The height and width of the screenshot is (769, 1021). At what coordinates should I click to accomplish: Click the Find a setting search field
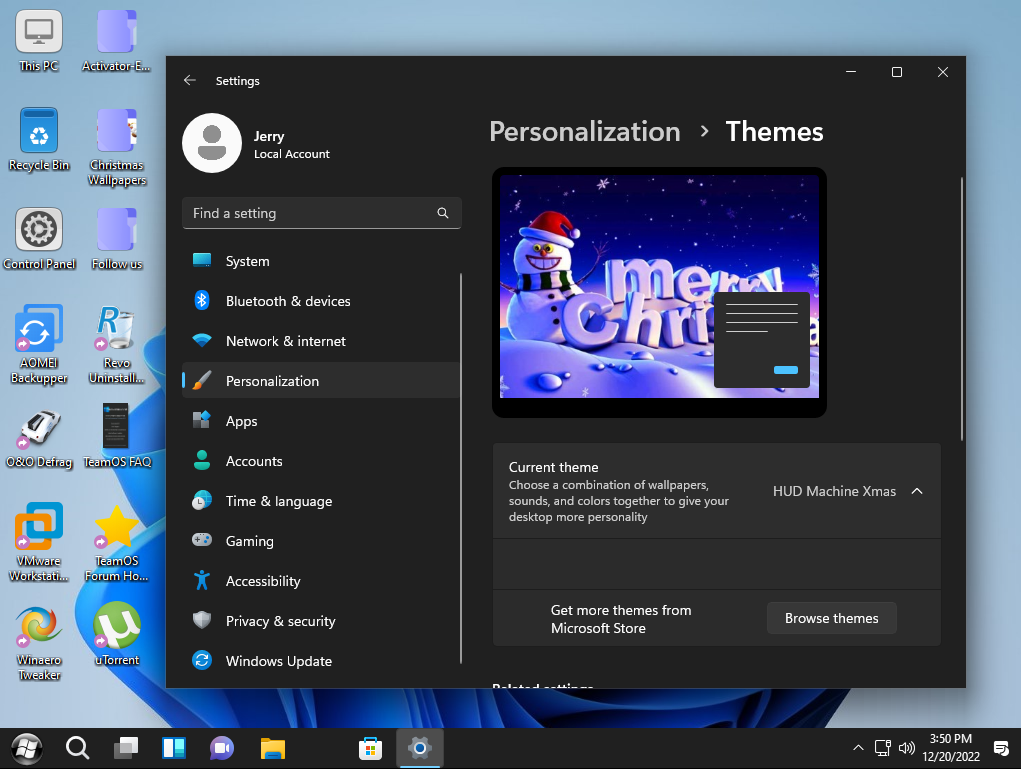tap(310, 213)
